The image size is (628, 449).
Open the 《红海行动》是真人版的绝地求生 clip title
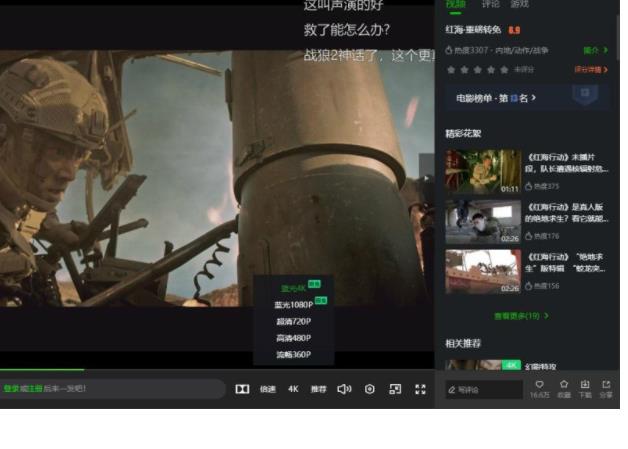[x=566, y=213]
